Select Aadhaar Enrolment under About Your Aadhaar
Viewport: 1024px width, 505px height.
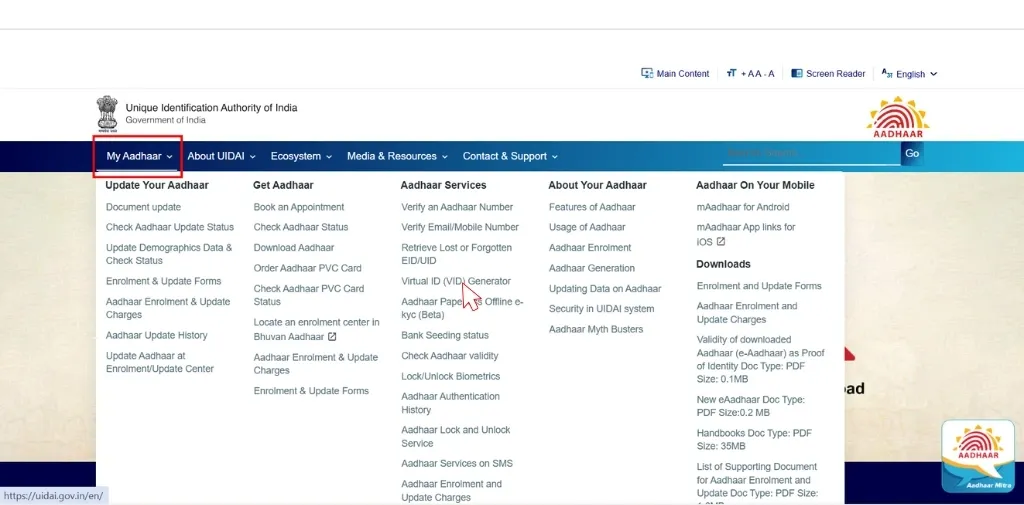(590, 248)
